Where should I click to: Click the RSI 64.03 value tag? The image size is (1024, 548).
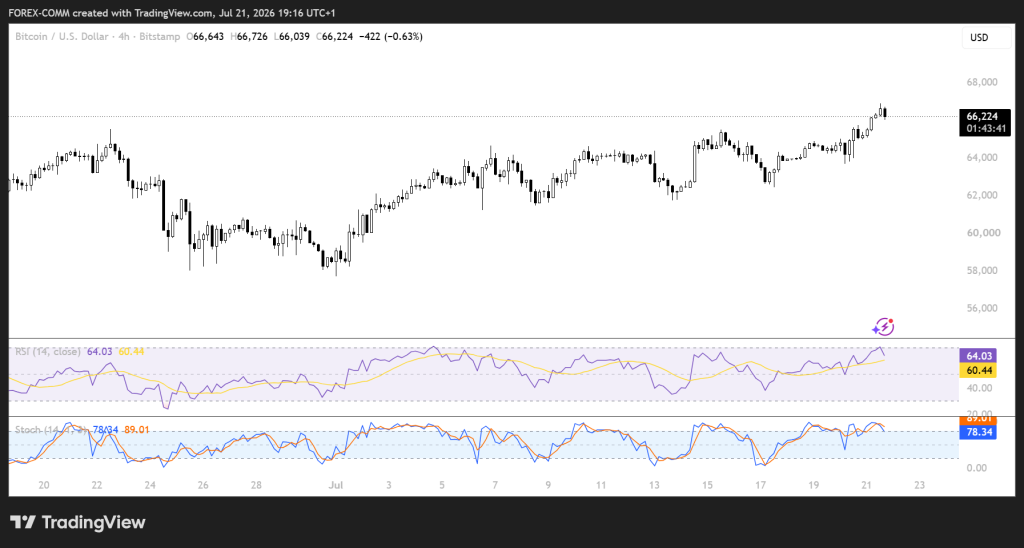(x=978, y=356)
